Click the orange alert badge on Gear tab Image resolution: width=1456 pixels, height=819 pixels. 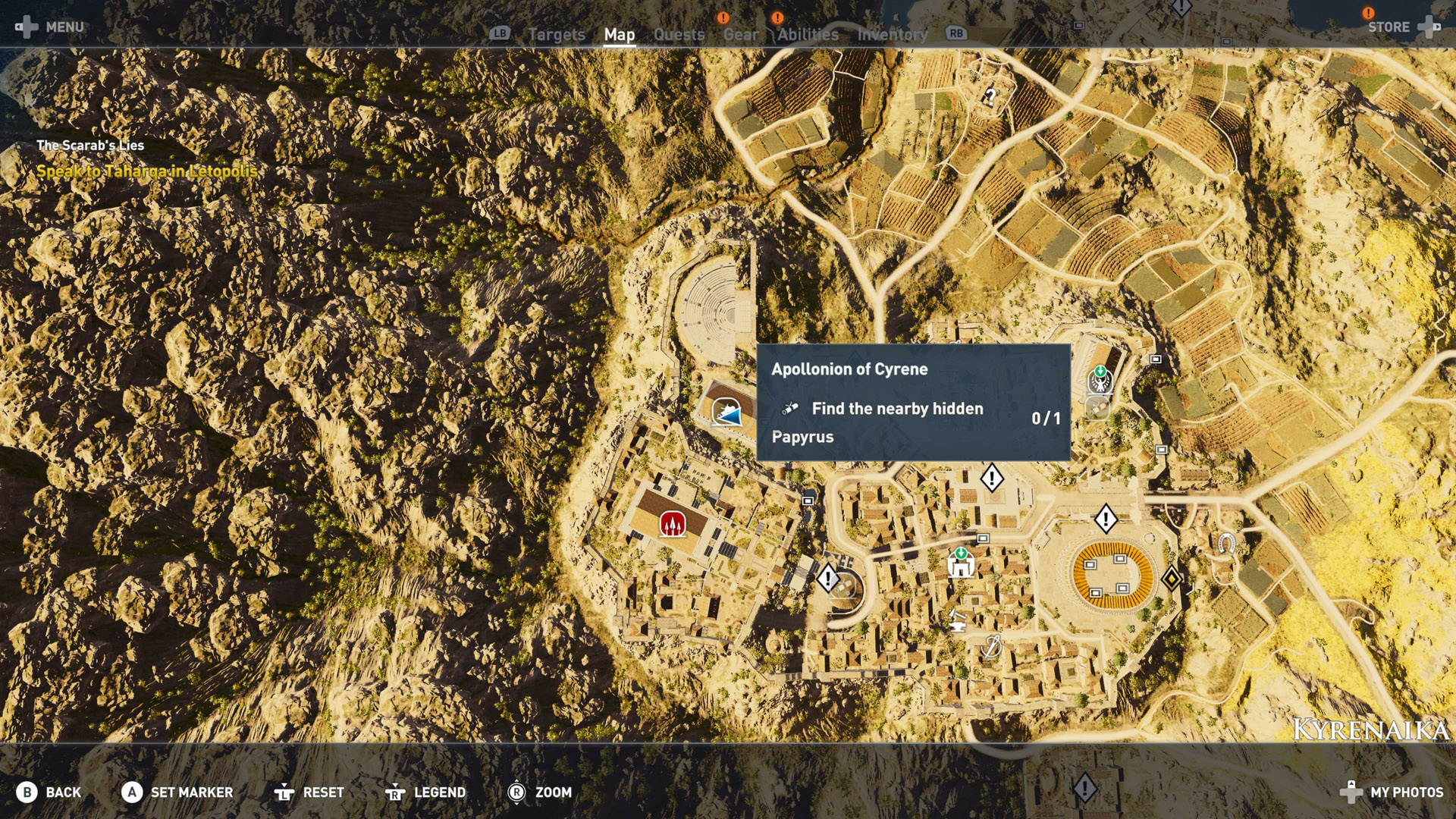click(723, 17)
